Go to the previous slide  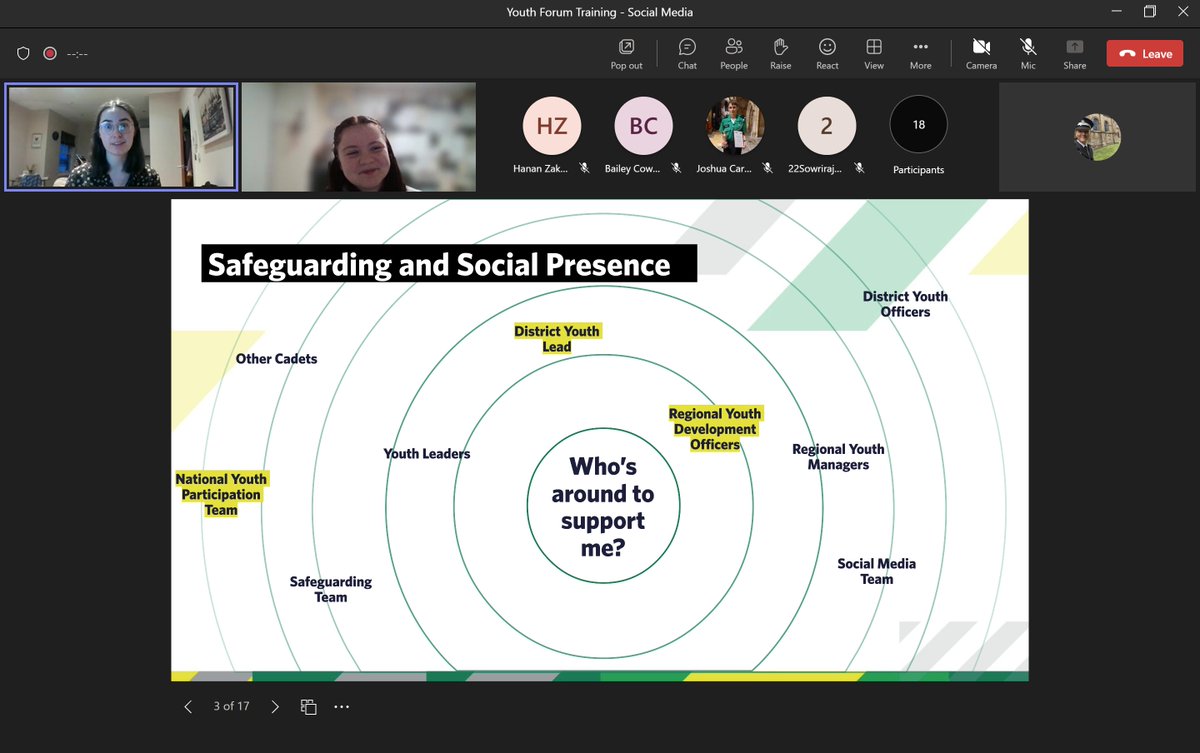point(188,706)
